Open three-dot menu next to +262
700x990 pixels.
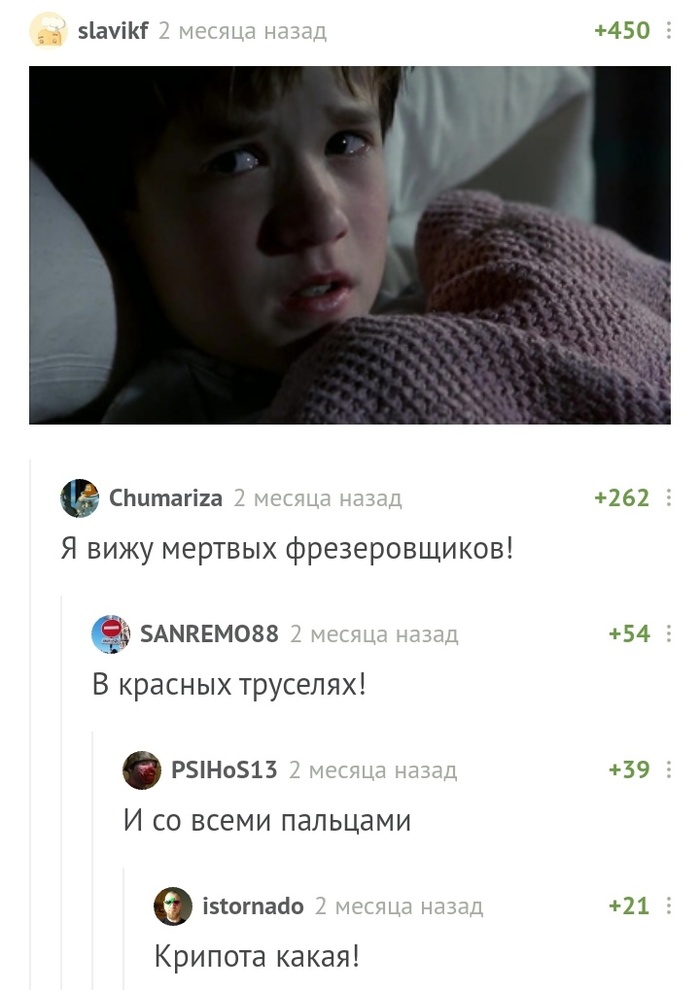[x=668, y=498]
